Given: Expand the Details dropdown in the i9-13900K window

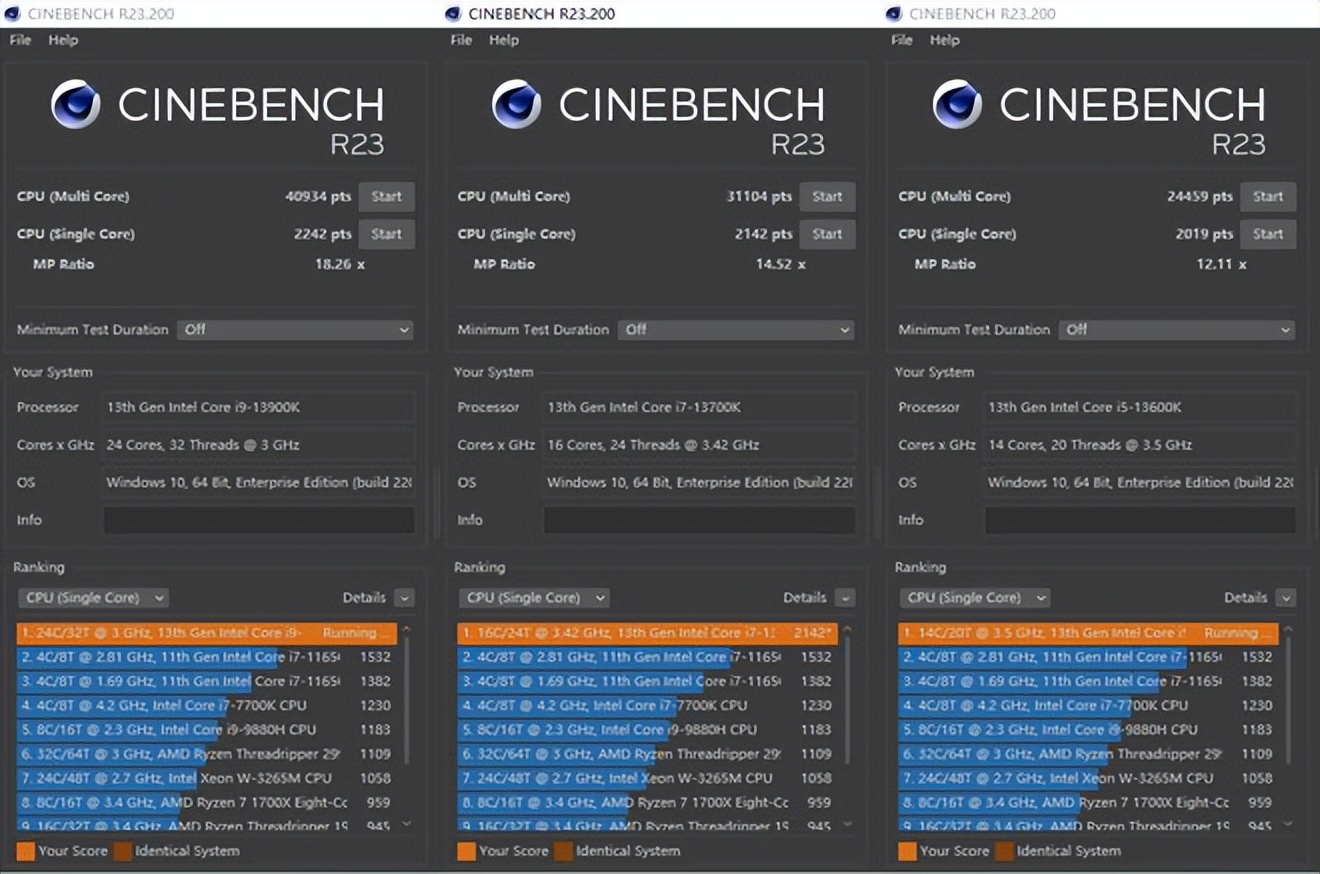Looking at the screenshot, I should click(403, 598).
